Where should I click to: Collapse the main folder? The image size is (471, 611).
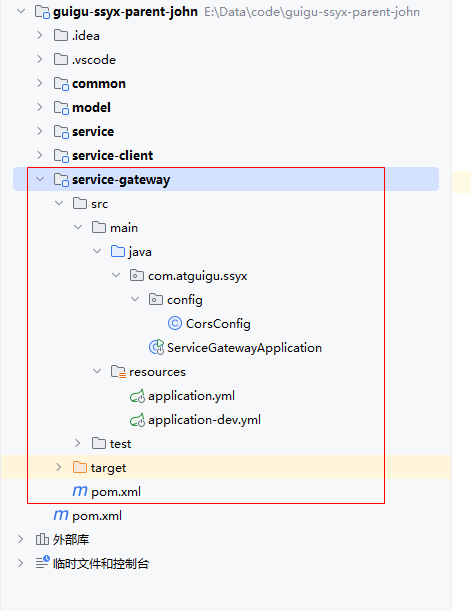pos(78,227)
